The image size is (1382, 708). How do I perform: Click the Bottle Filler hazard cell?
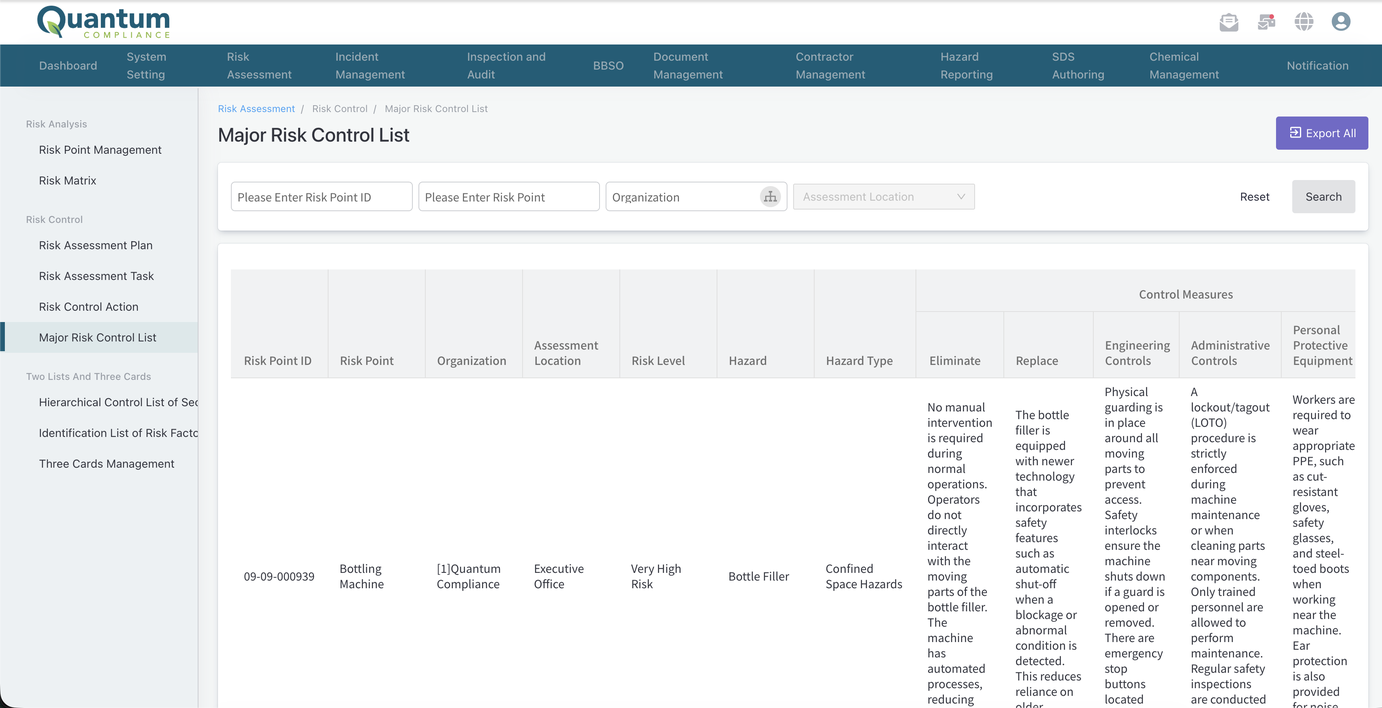(x=759, y=577)
